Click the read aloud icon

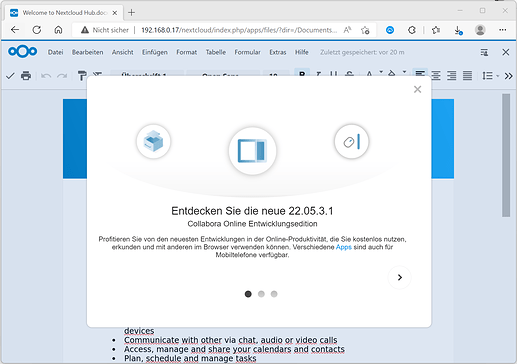347,30
